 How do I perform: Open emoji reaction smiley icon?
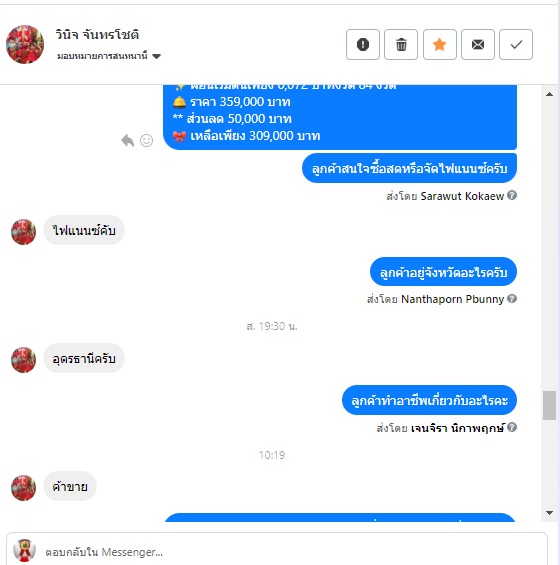coord(146,140)
